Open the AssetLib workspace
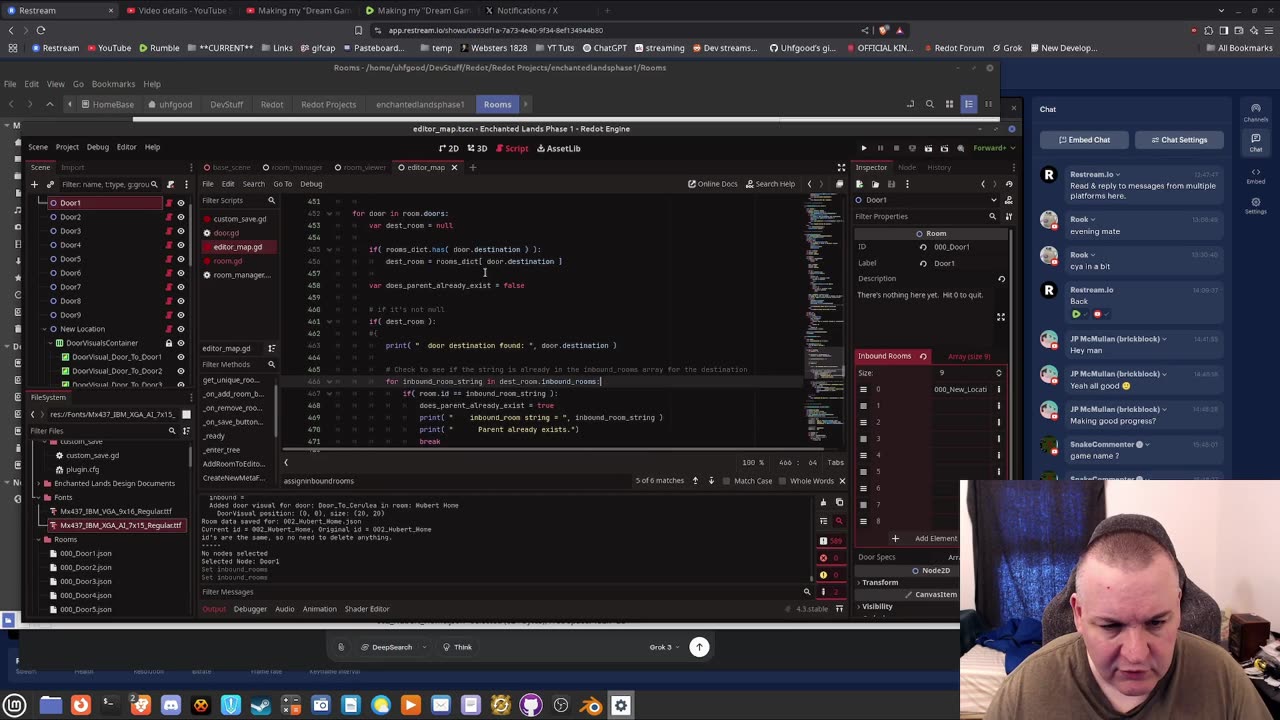Image resolution: width=1280 pixels, height=720 pixels. [x=558, y=148]
